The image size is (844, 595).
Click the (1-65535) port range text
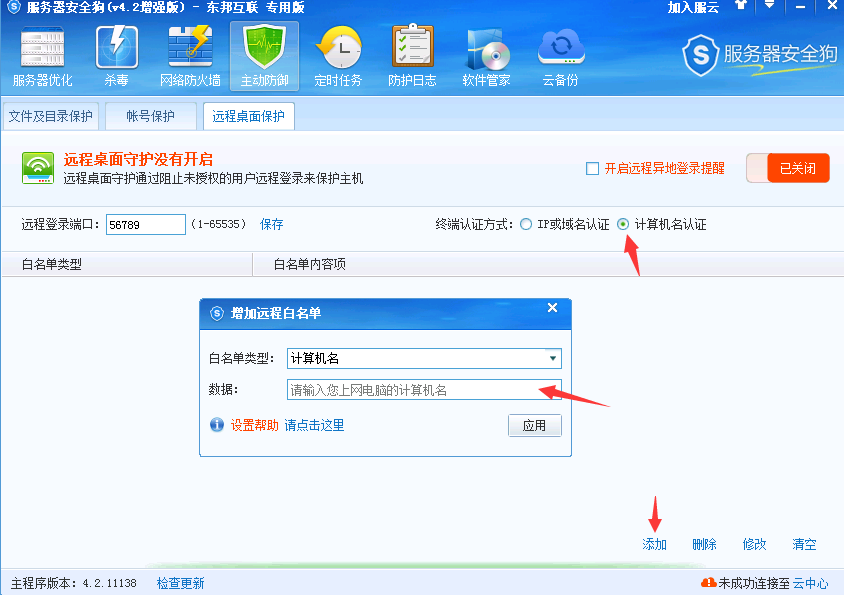(x=219, y=224)
